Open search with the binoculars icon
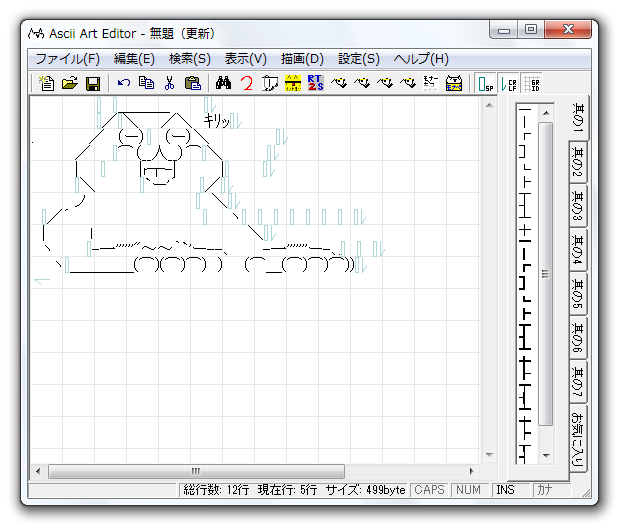The image size is (621, 529). click(x=224, y=83)
